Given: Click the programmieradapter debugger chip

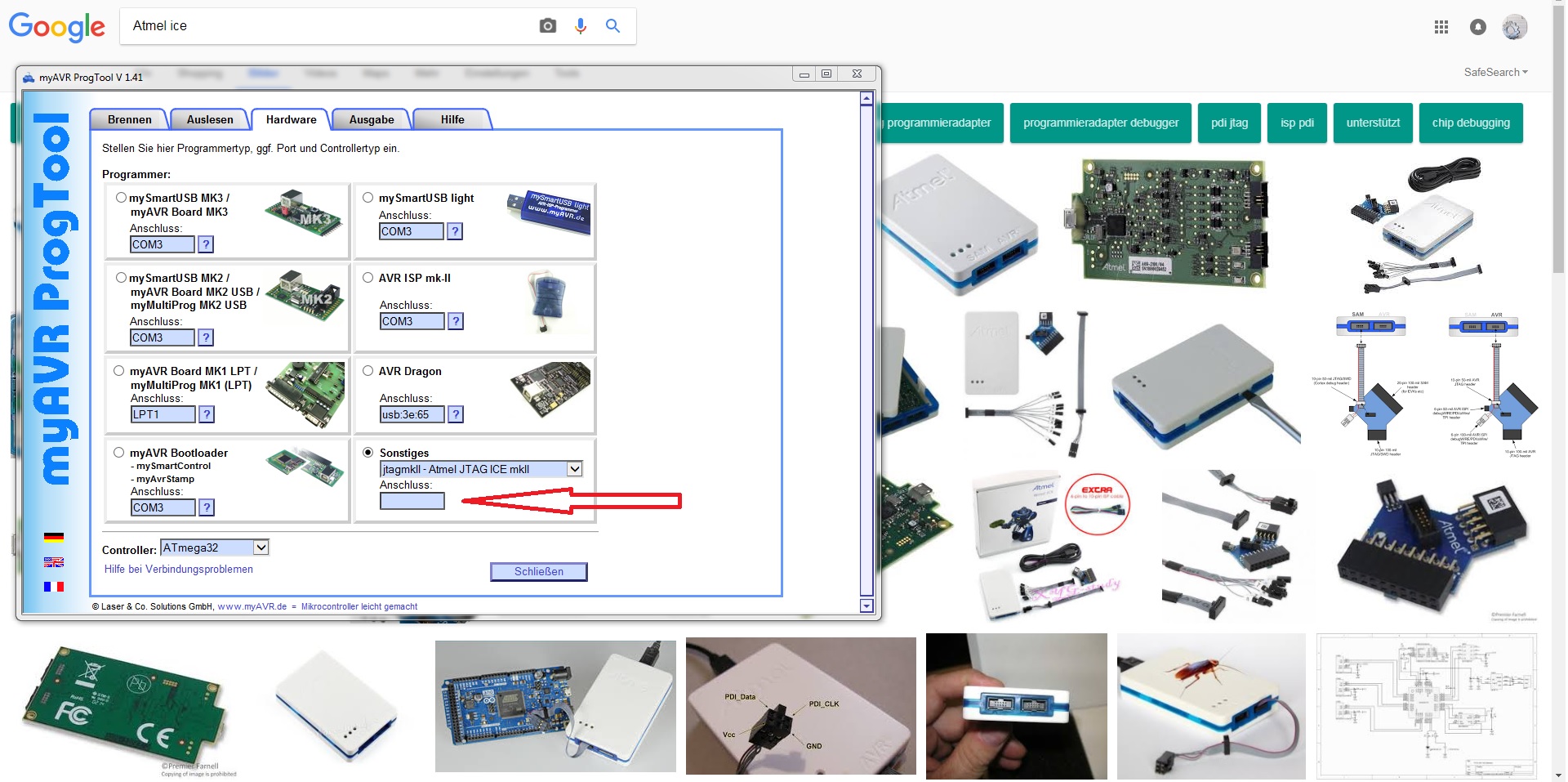Looking at the screenshot, I should [x=1101, y=123].
